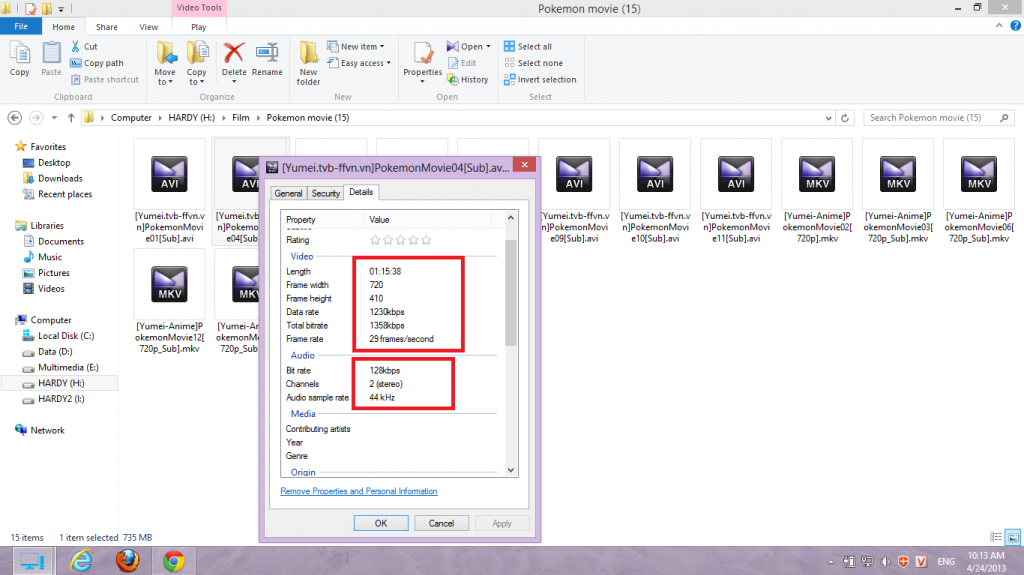Open Internet Explorer from the taskbar
The image size is (1024, 575).
click(81, 561)
